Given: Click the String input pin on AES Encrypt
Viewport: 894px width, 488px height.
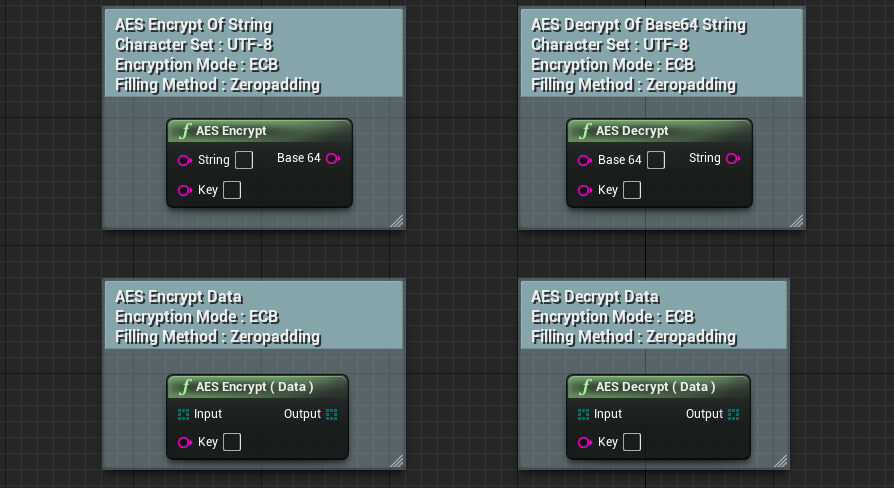Looking at the screenshot, I should click(x=185, y=160).
